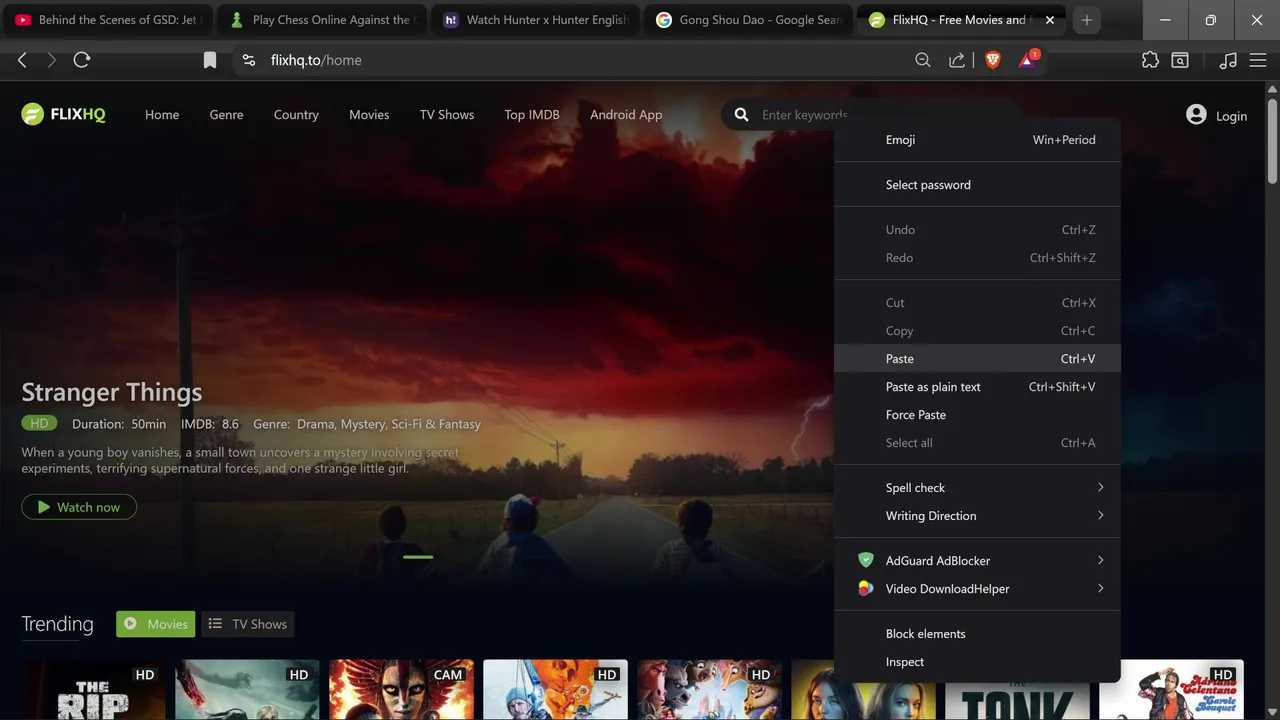Image resolution: width=1280 pixels, height=720 pixels.
Task: Open the Country nav menu
Action: [296, 115]
